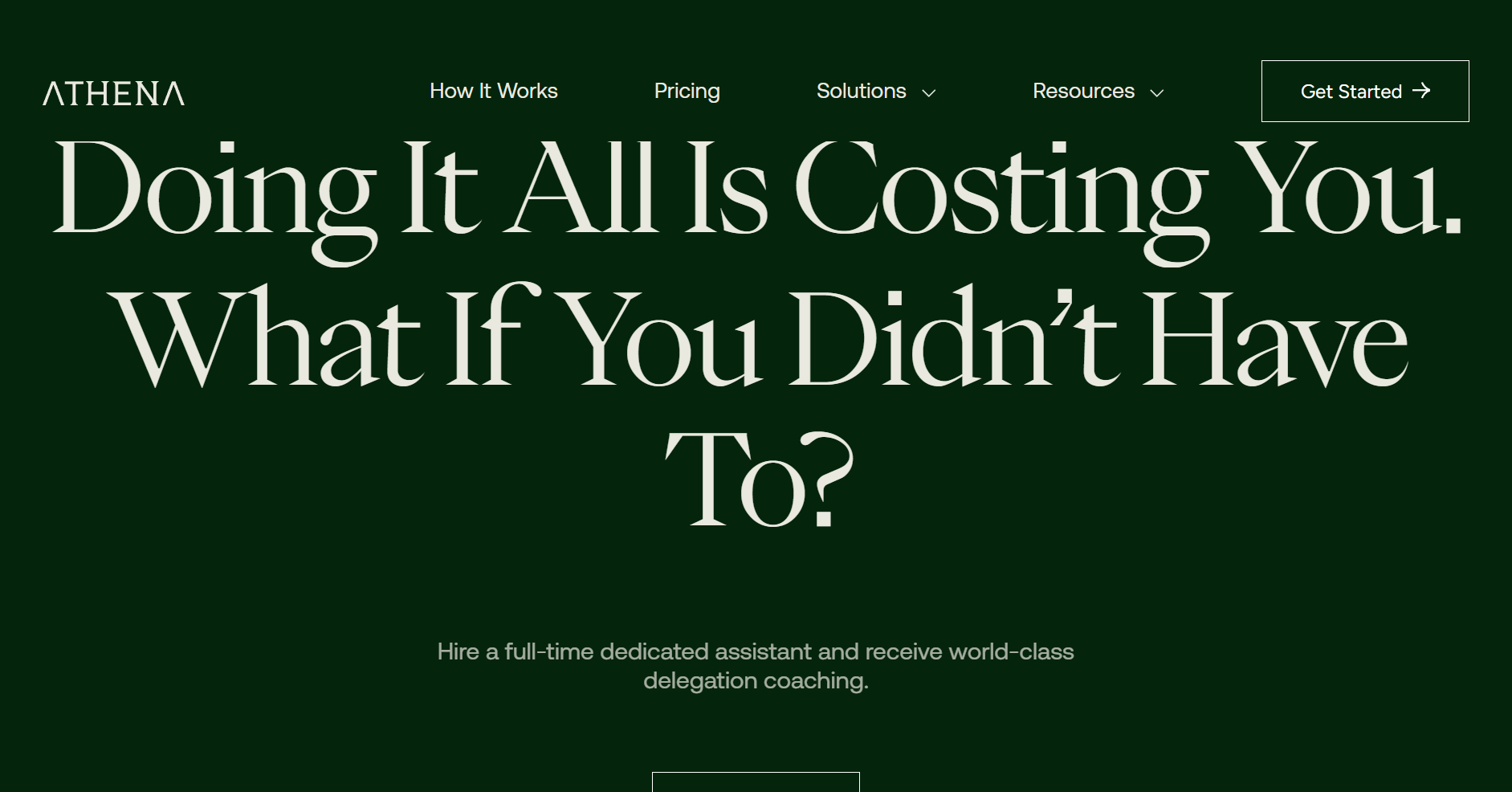The width and height of the screenshot is (1512, 792).
Task: Click the Get Started button
Action: pyautogui.click(x=1365, y=91)
